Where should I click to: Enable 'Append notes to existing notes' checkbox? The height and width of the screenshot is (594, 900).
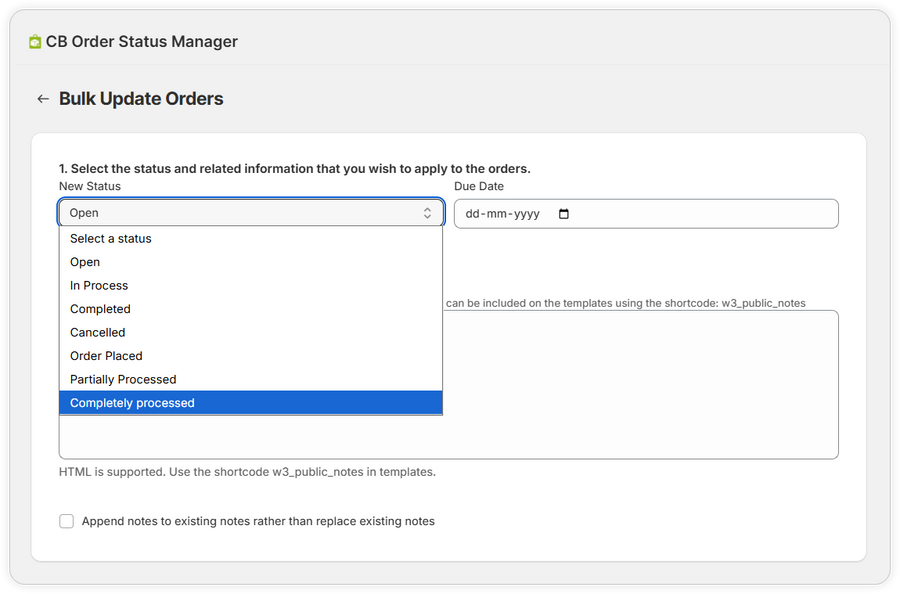click(x=67, y=521)
